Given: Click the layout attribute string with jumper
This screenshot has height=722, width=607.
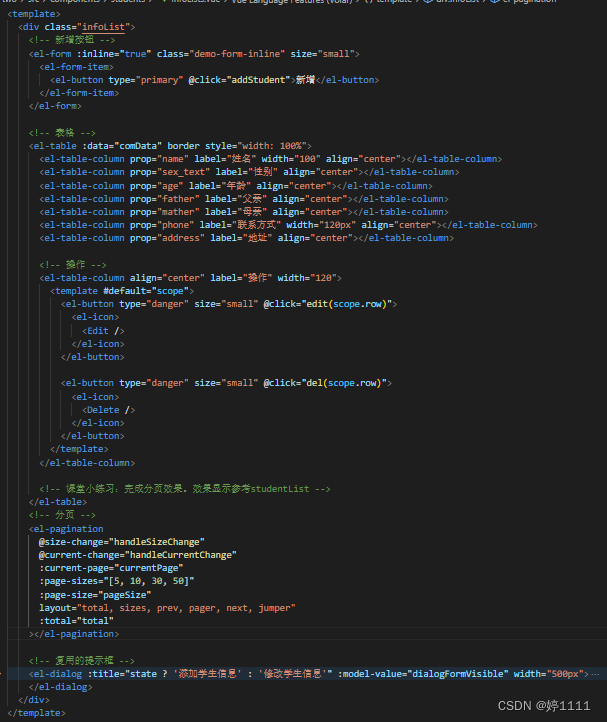Looking at the screenshot, I should (167, 608).
